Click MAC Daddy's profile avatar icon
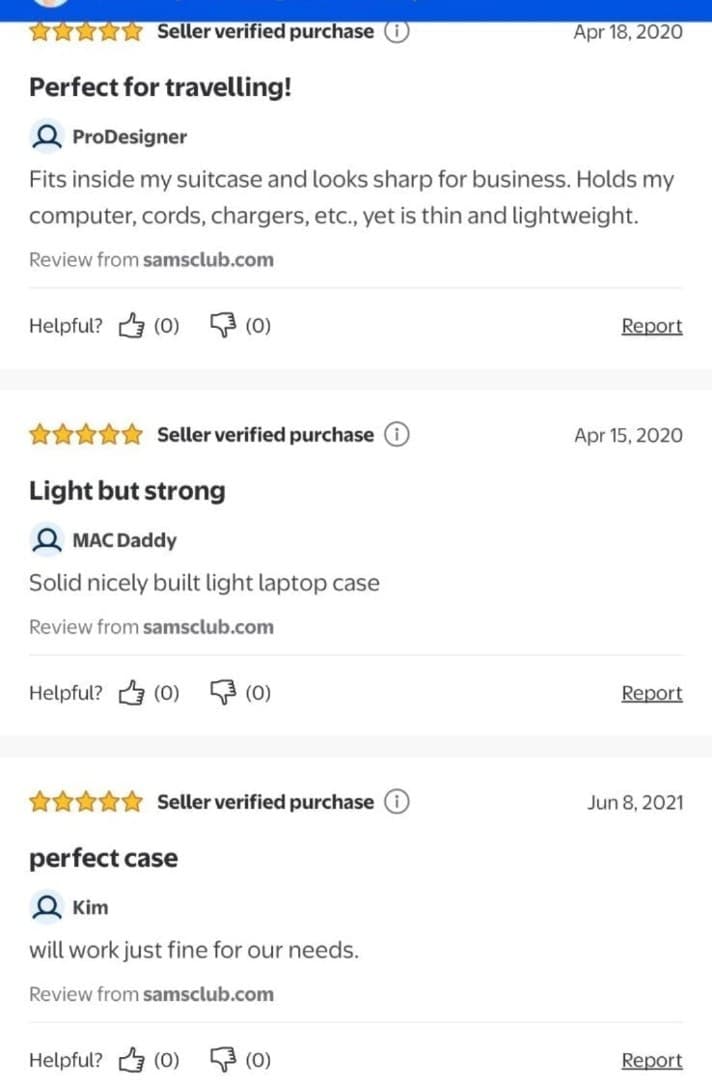Viewport: 712px width, 1092px height. [46, 540]
